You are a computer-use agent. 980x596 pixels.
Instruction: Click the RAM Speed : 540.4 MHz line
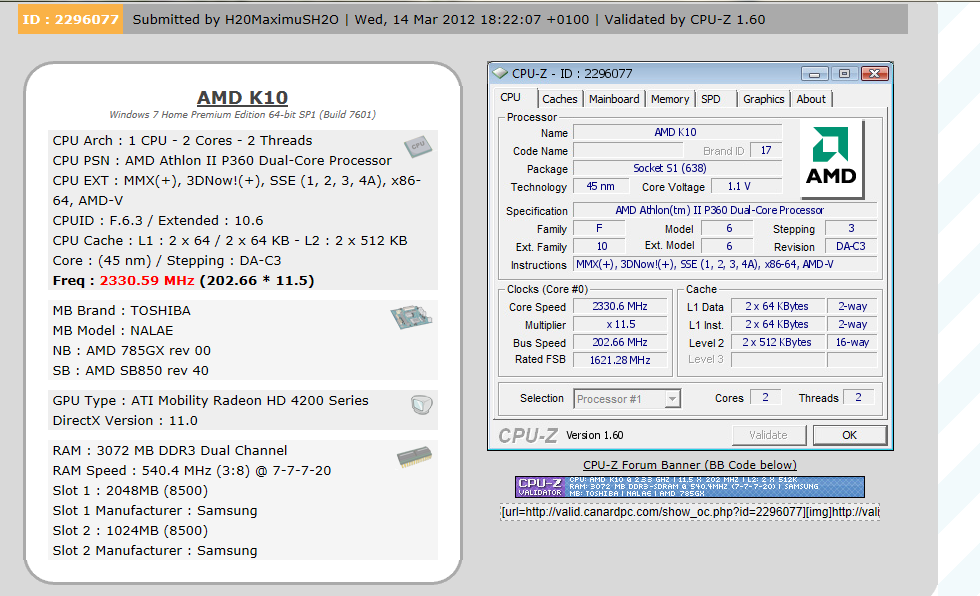[x=192, y=470]
